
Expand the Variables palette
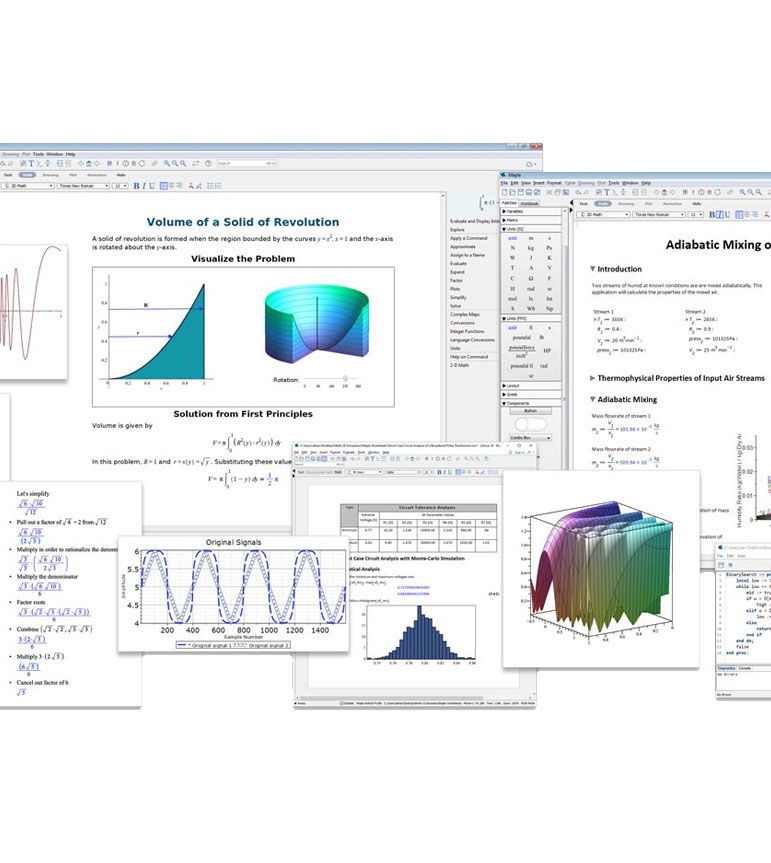pos(531,211)
